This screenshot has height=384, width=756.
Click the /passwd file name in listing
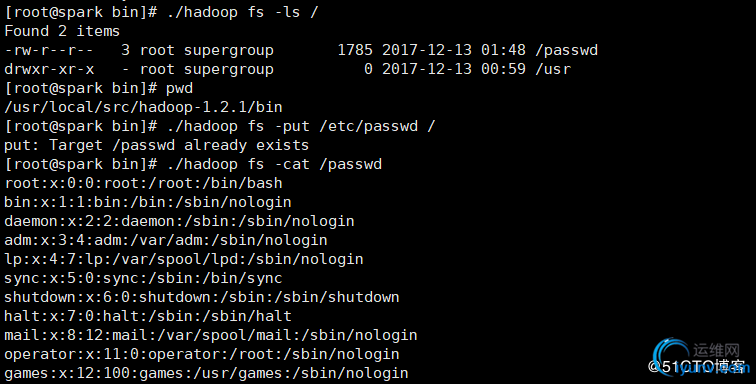tap(567, 50)
